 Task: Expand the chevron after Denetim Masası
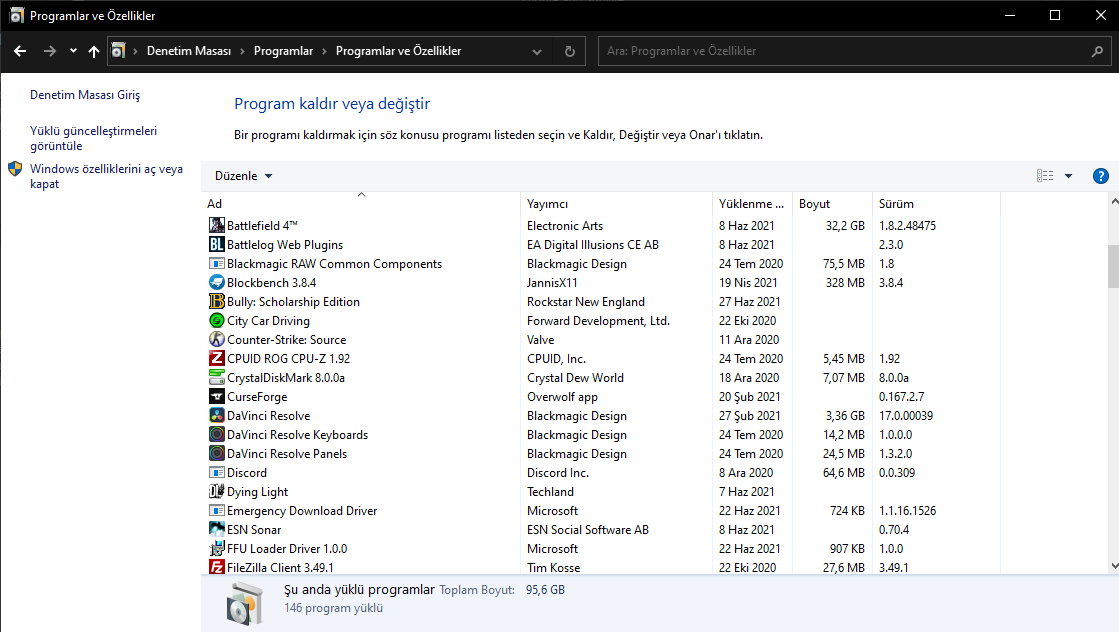(242, 51)
